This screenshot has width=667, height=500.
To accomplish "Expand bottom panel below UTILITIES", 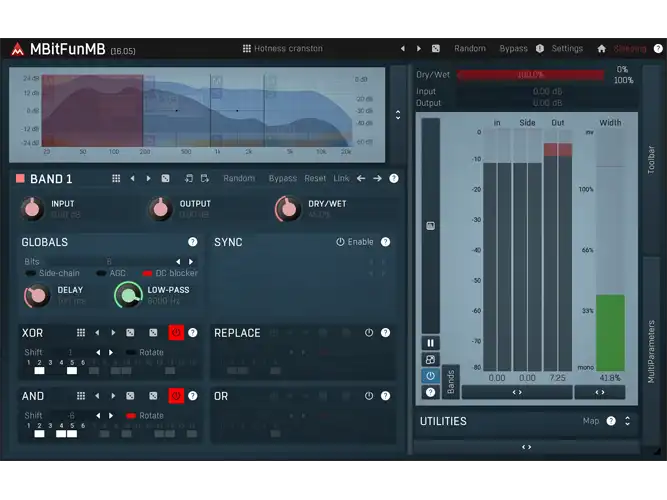I will (527, 447).
